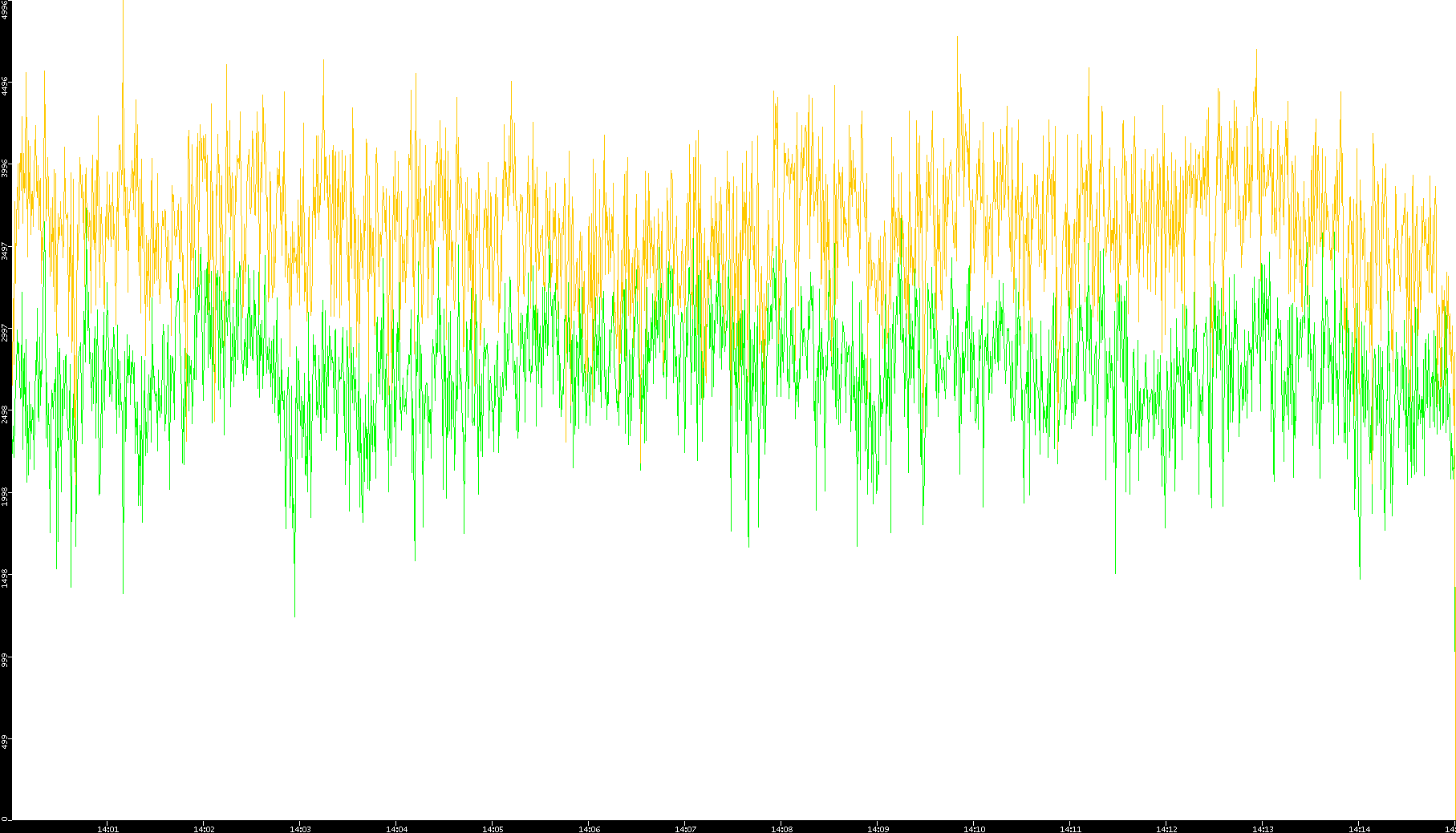The height and width of the screenshot is (833, 1456).
Task: Click the 4996 value on vertical axis
Action: [x=6, y=10]
